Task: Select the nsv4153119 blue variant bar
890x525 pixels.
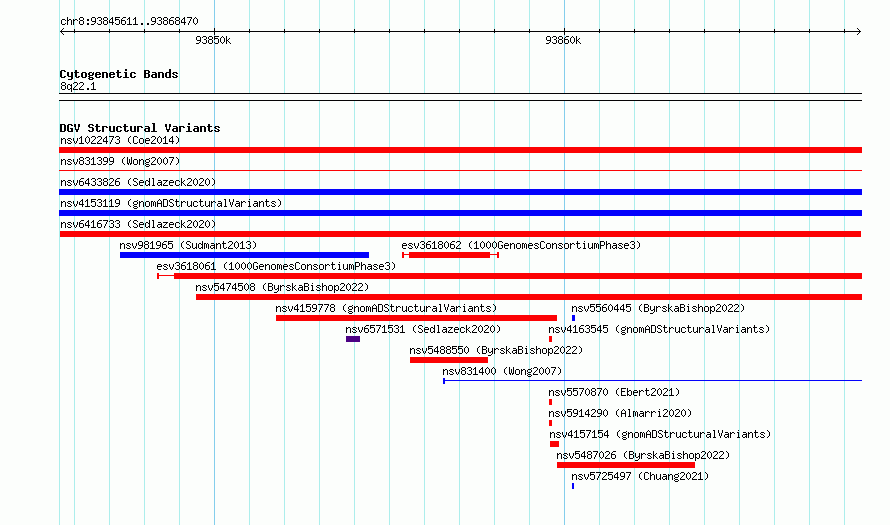Action: click(x=460, y=213)
